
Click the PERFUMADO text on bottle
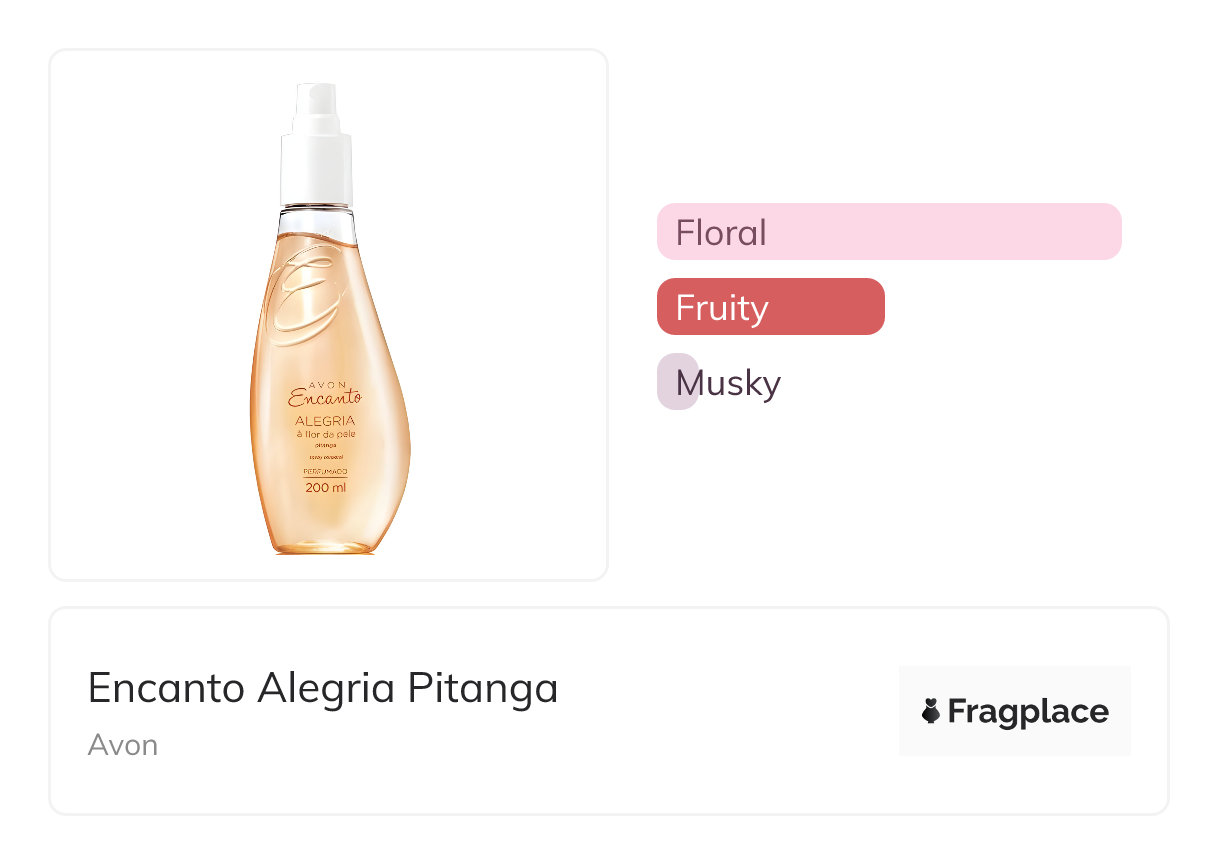pos(325,471)
